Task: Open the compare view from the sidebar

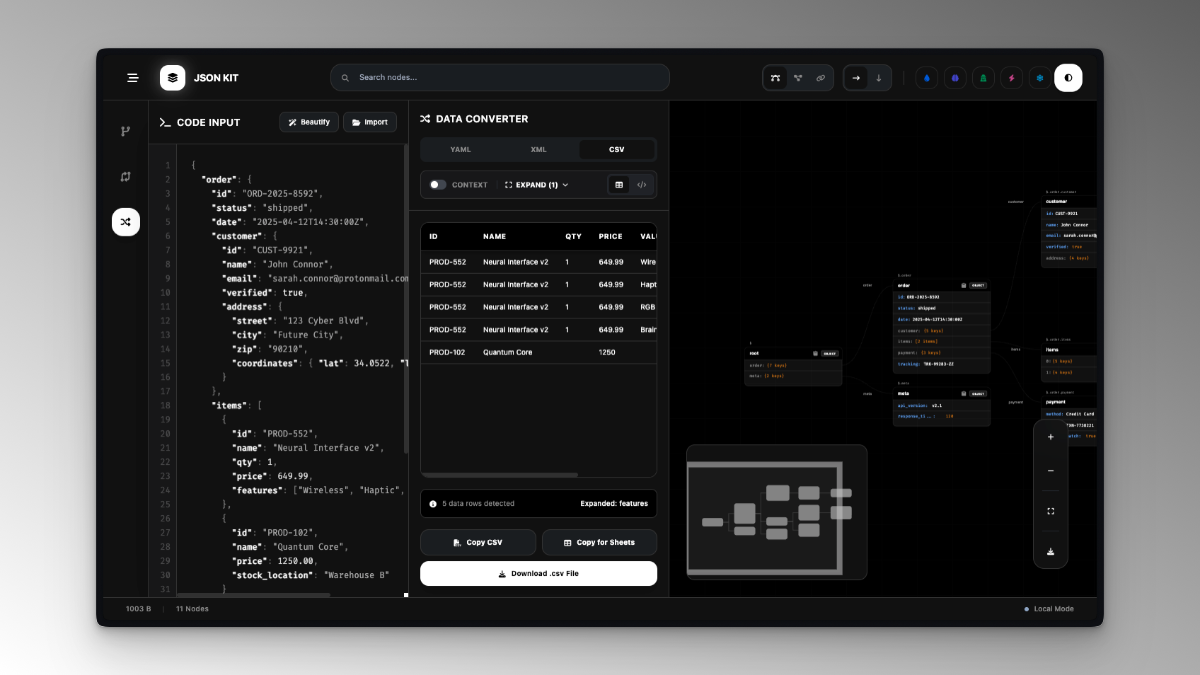Action: pyautogui.click(x=126, y=176)
